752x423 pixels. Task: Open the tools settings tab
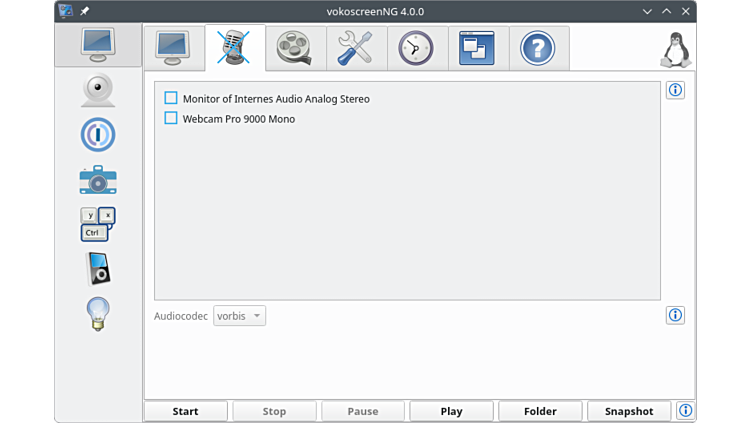tap(356, 48)
